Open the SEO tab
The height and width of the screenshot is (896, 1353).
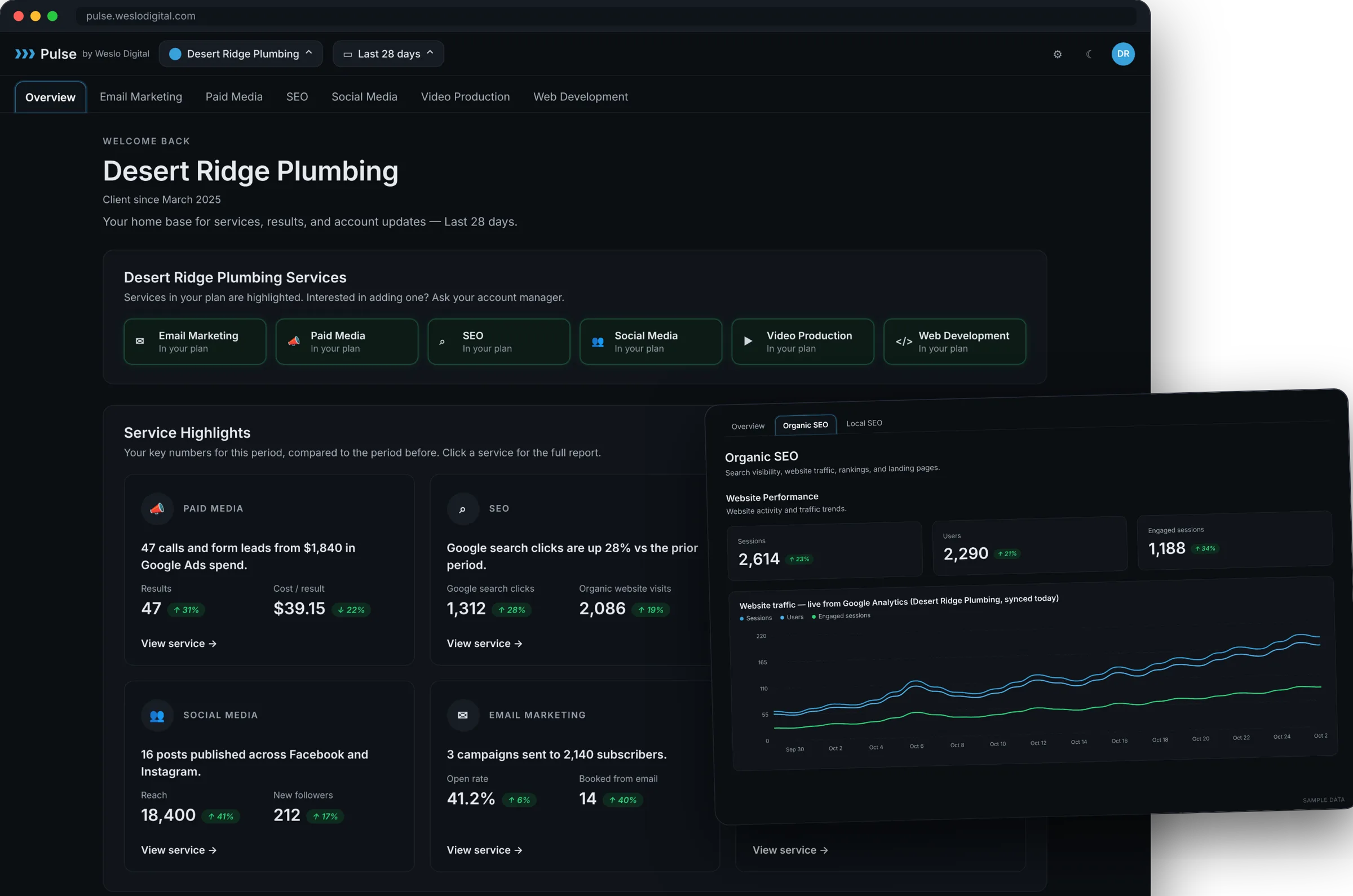click(297, 96)
